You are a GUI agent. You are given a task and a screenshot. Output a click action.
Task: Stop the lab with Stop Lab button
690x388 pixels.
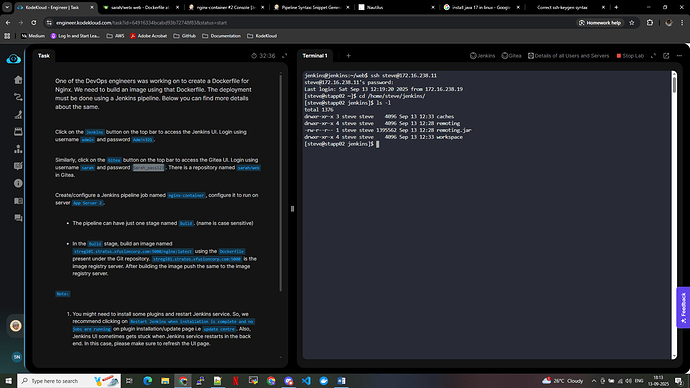[630, 56]
